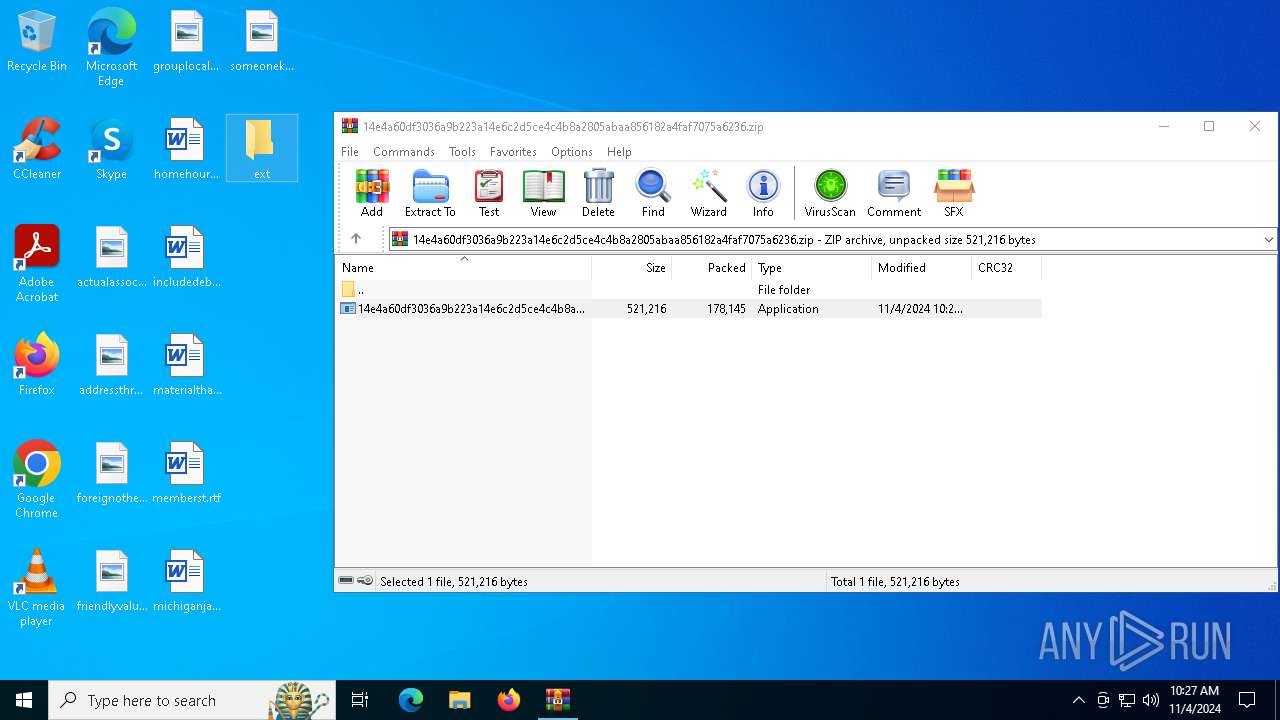
Task: Select CCleaner desktop icon
Action: (37, 150)
